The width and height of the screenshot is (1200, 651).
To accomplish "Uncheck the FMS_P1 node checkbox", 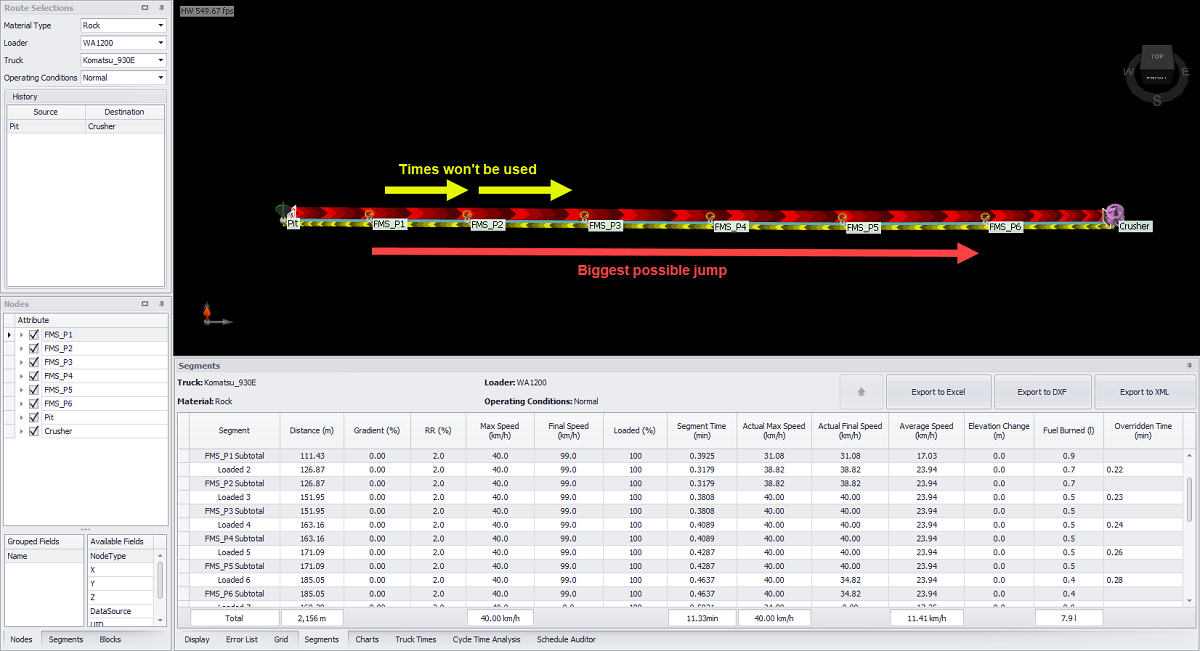I will coord(34,335).
